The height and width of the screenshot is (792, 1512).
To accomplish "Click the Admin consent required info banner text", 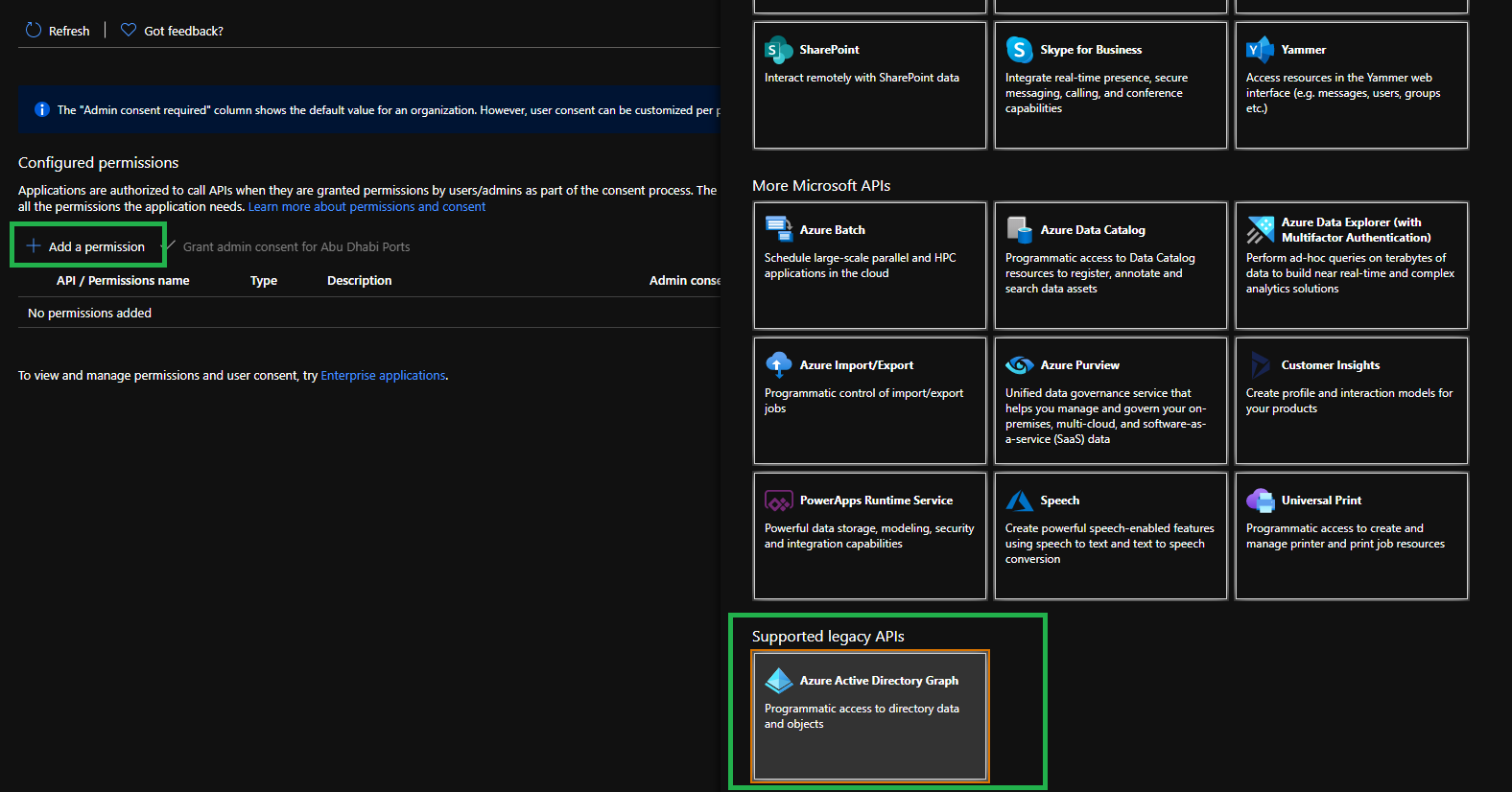I will coord(389,110).
